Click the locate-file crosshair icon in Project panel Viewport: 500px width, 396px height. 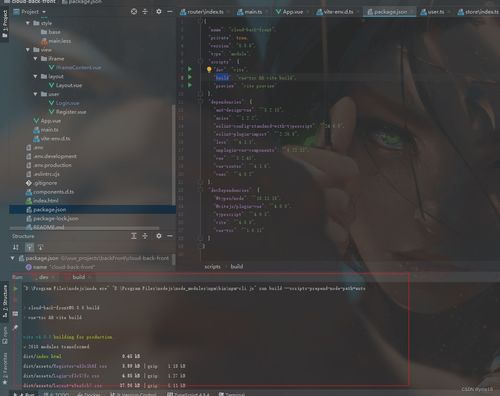(x=134, y=12)
